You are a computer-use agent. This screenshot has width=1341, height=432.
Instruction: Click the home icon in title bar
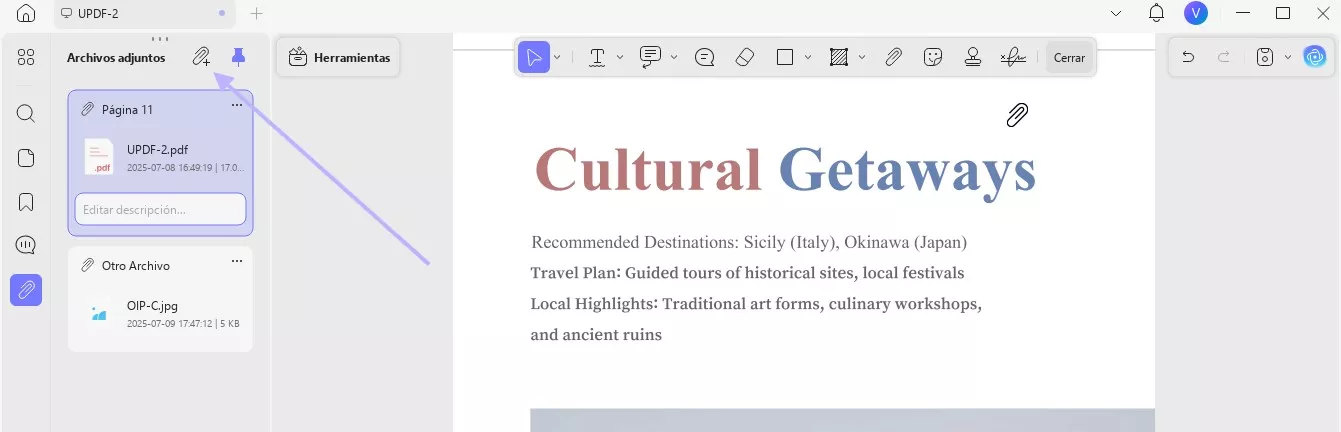(26, 13)
